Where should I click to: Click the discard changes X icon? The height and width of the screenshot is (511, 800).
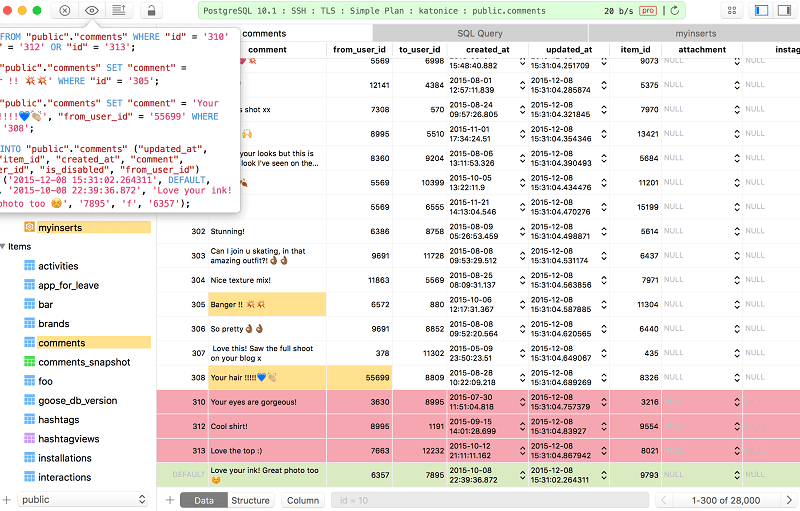click(x=65, y=10)
